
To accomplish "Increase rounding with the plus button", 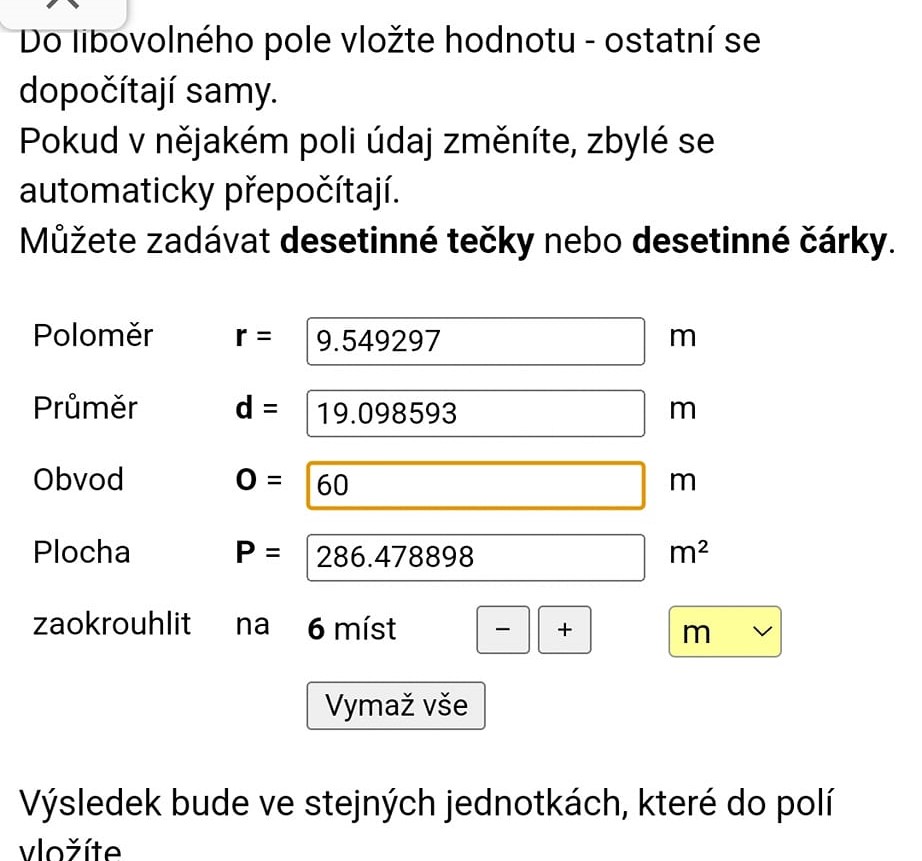I will 565,630.
